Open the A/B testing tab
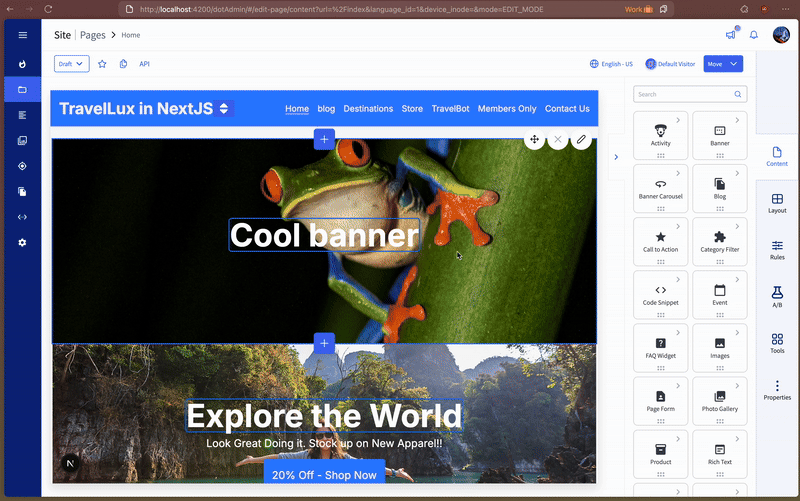Image resolution: width=800 pixels, height=501 pixels. click(777, 296)
